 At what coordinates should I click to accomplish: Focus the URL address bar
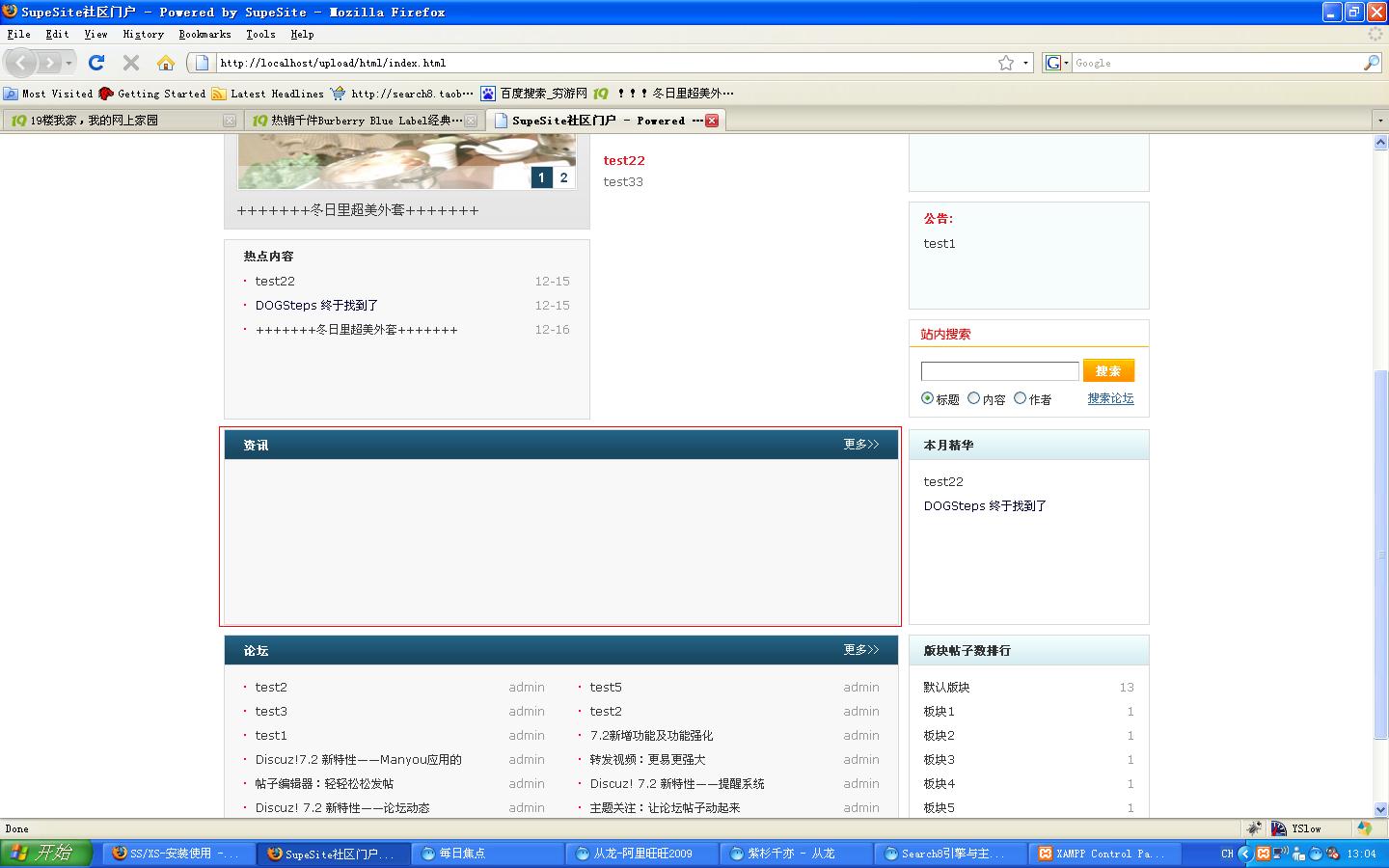pyautogui.click(x=606, y=63)
